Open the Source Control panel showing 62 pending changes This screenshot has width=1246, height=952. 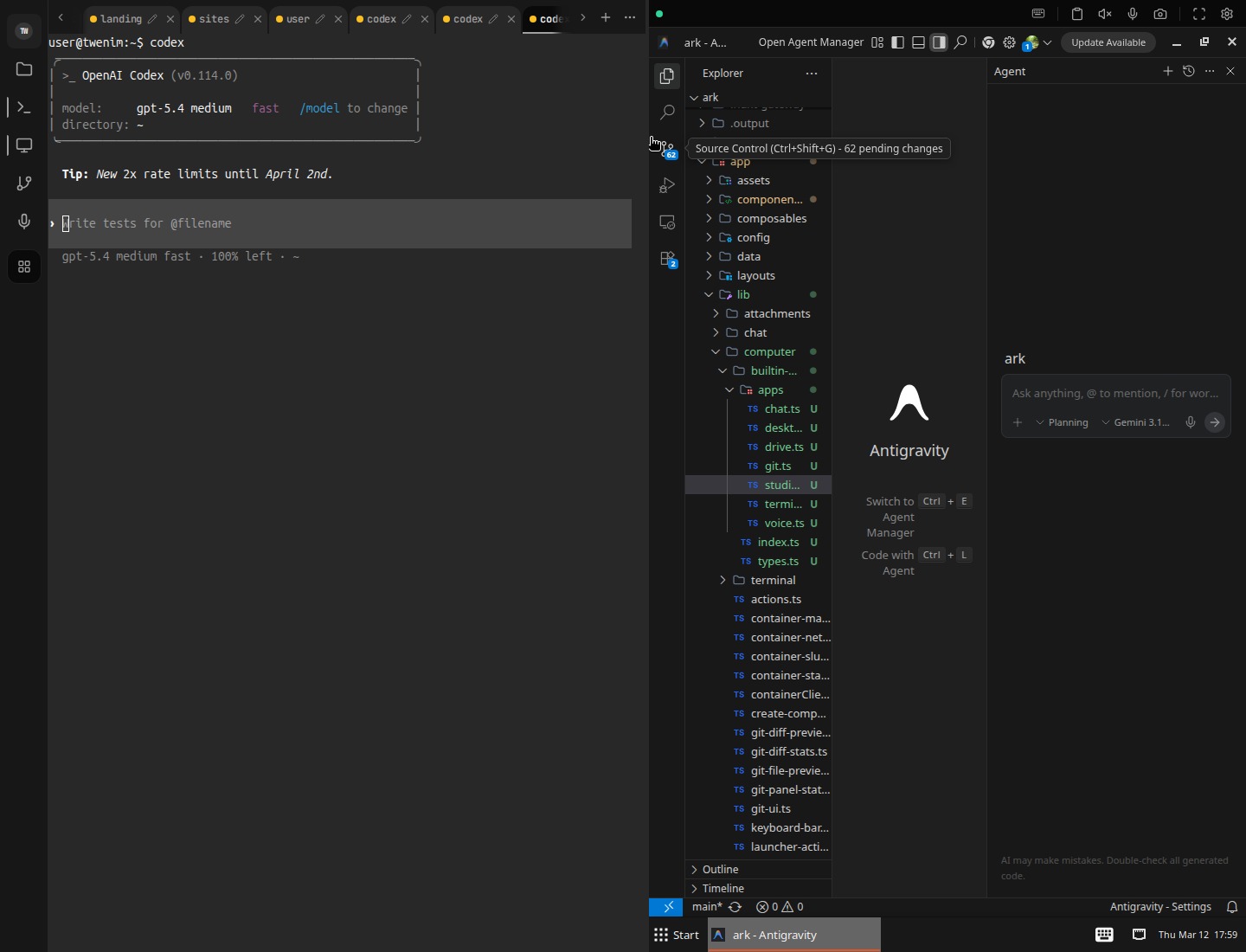[x=668, y=147]
